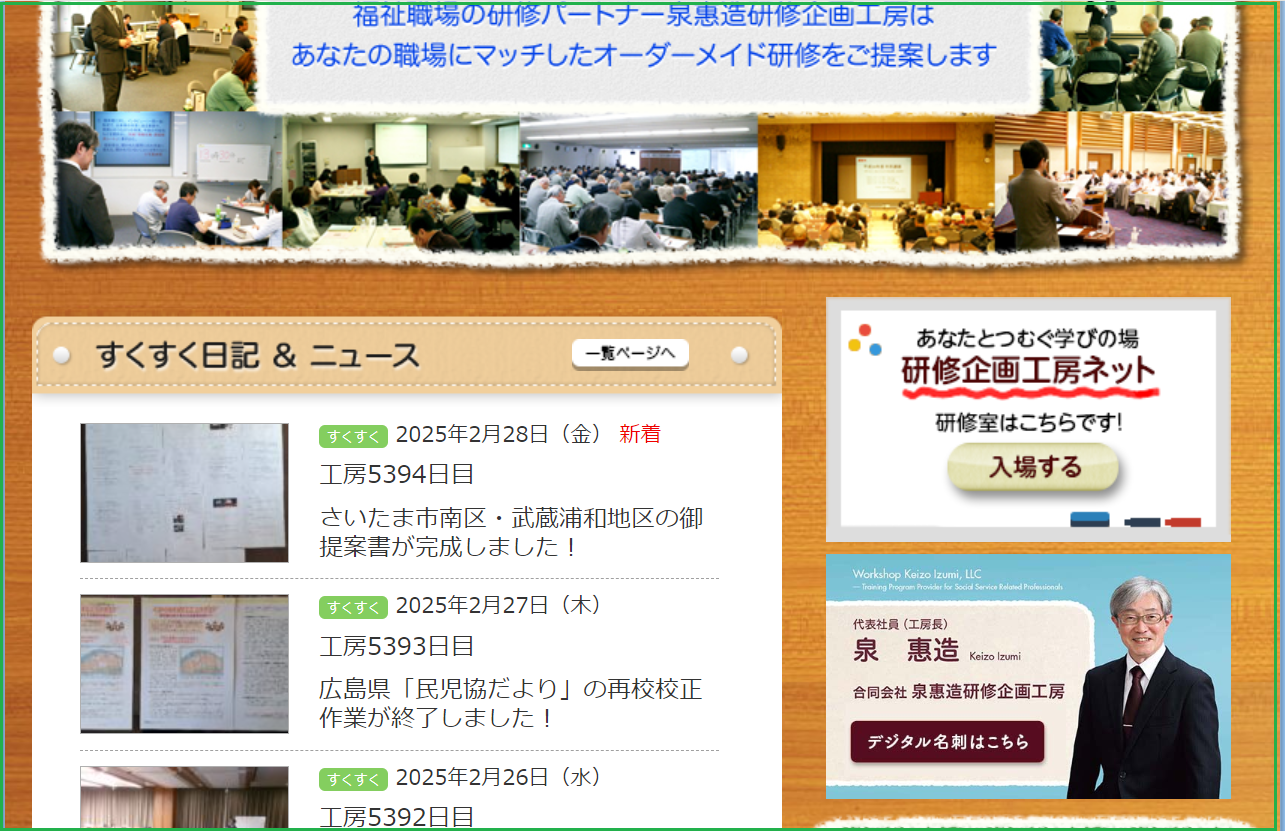Open the 工房5394日目 title
The height and width of the screenshot is (831, 1285).
point(397,475)
